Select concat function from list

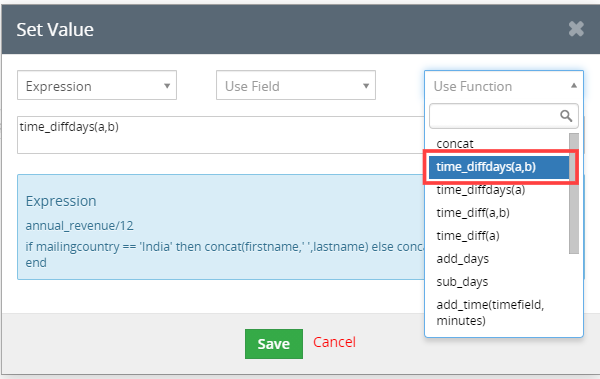(x=499, y=144)
